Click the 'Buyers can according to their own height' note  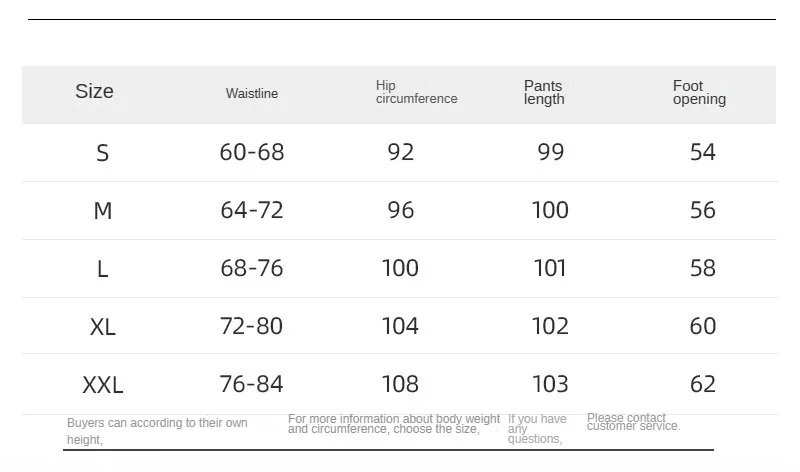point(157,430)
